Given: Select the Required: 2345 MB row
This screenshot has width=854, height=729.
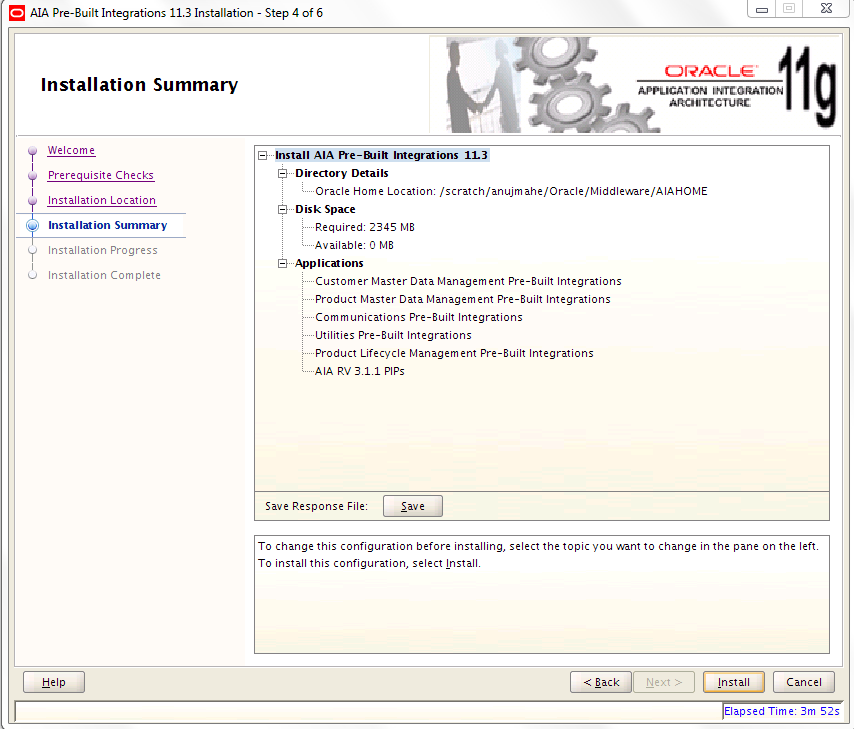Looking at the screenshot, I should click(x=365, y=227).
